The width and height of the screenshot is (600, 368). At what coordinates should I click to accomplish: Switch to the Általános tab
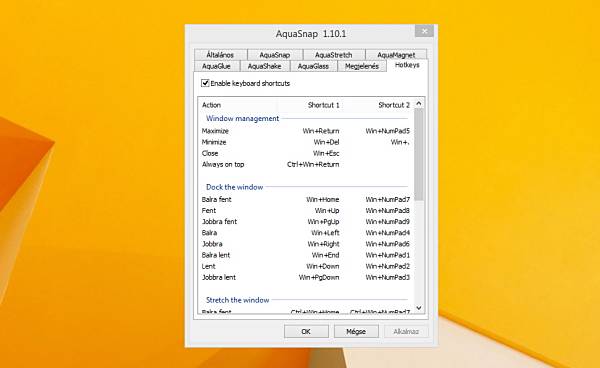220,55
